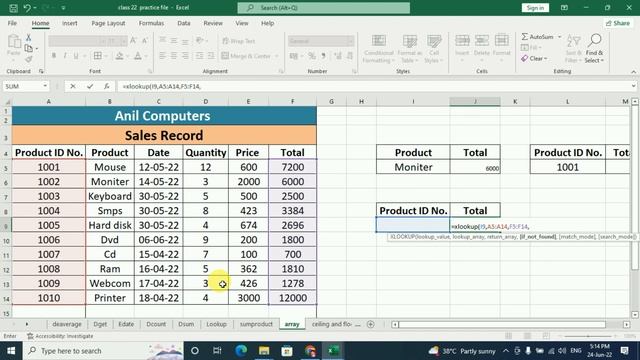Open the sumproduct sheet tab
Viewport: 640px width, 360px height.
tap(256, 324)
